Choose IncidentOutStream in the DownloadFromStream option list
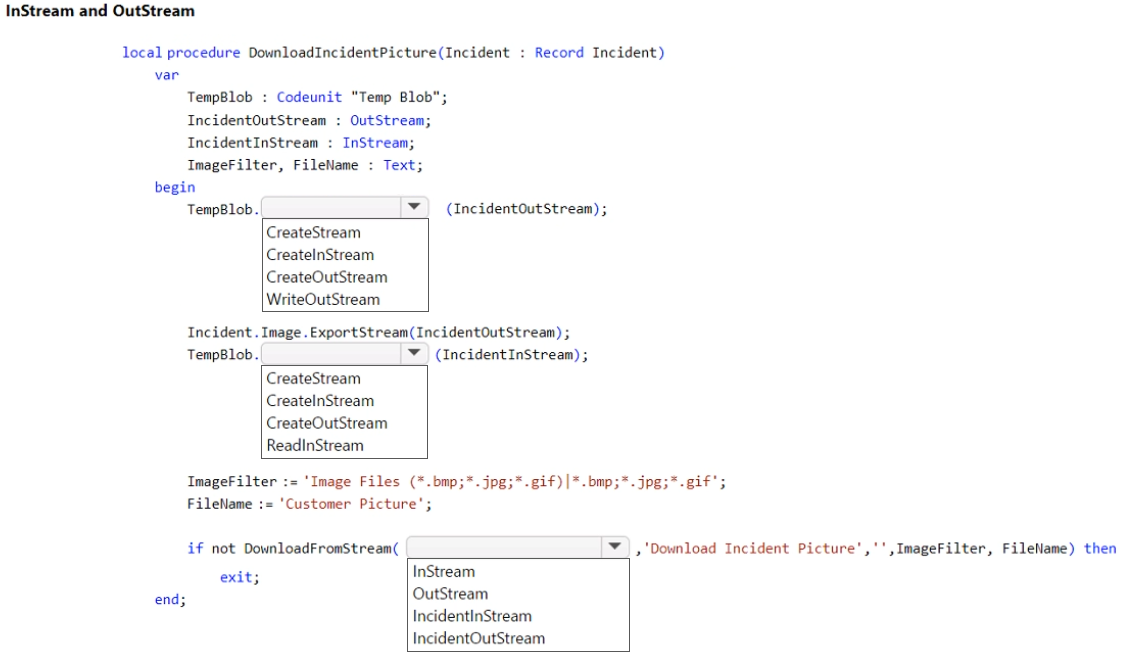Screen dimensions: 1123x653 pos(478,638)
